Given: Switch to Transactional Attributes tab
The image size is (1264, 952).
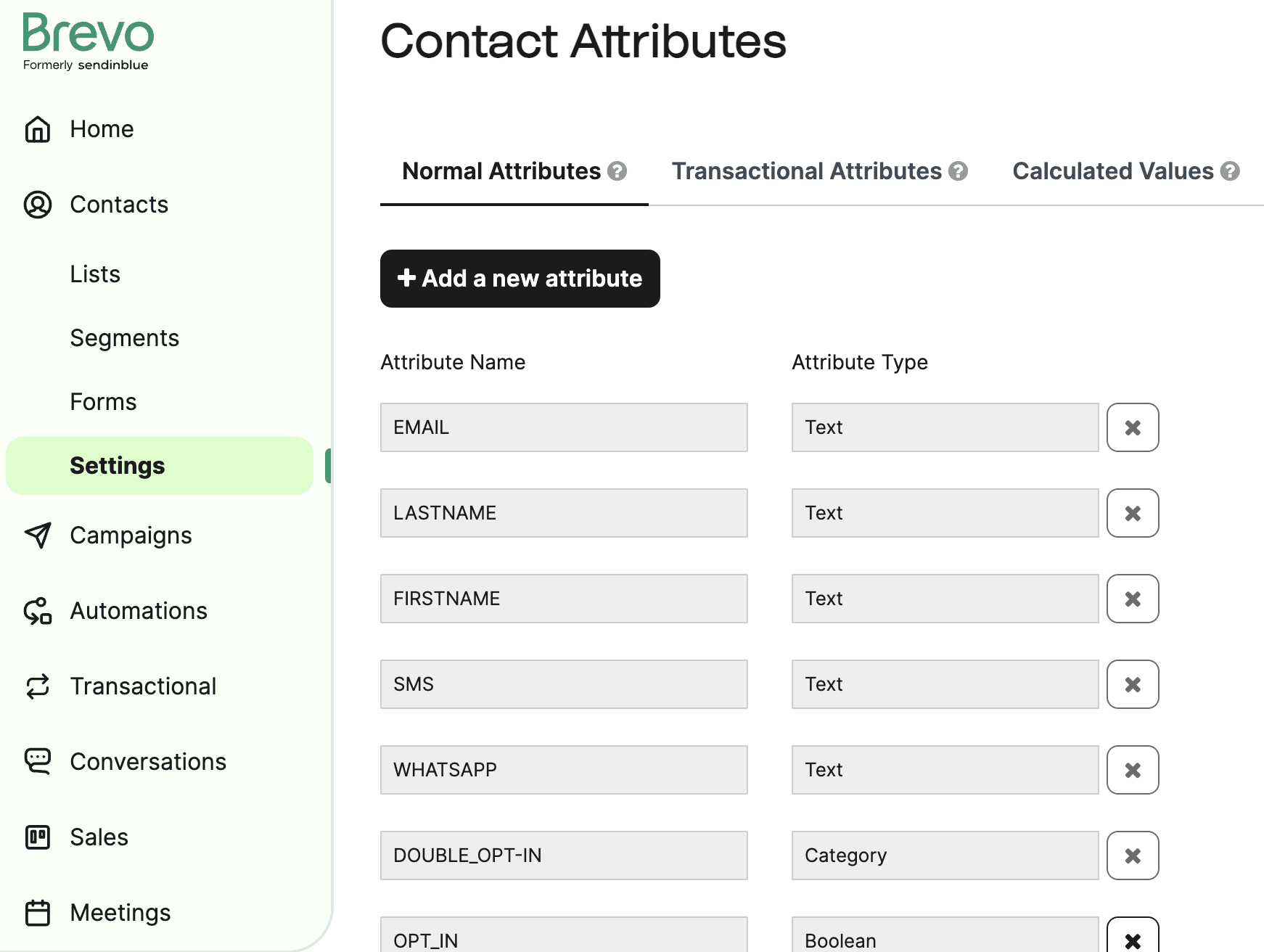Looking at the screenshot, I should point(806,171).
